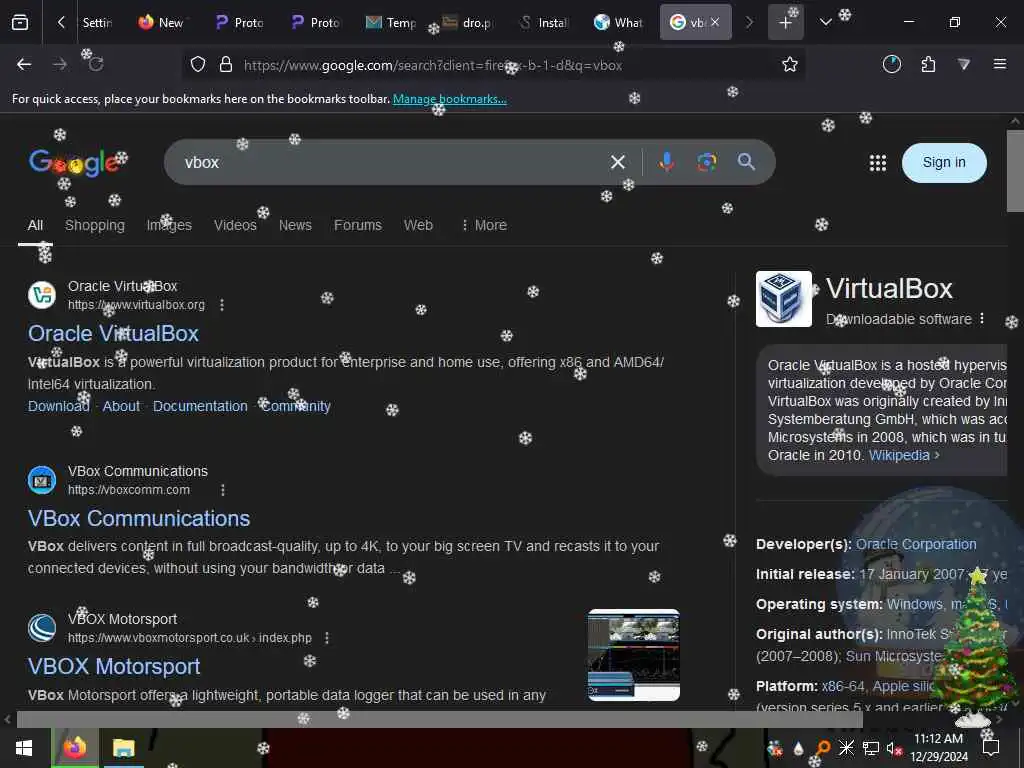Open File Explorer from the taskbar
Viewport: 1024px width, 768px height.
click(x=123, y=748)
